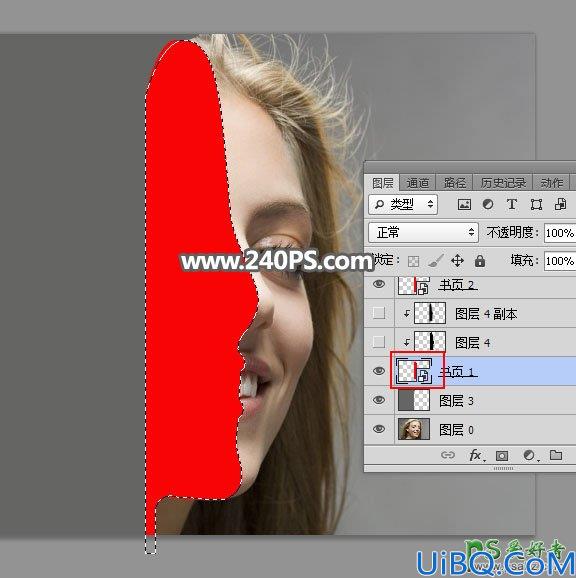The image size is (576, 578).
Task: Click the 填充 label
Action: tap(524, 261)
